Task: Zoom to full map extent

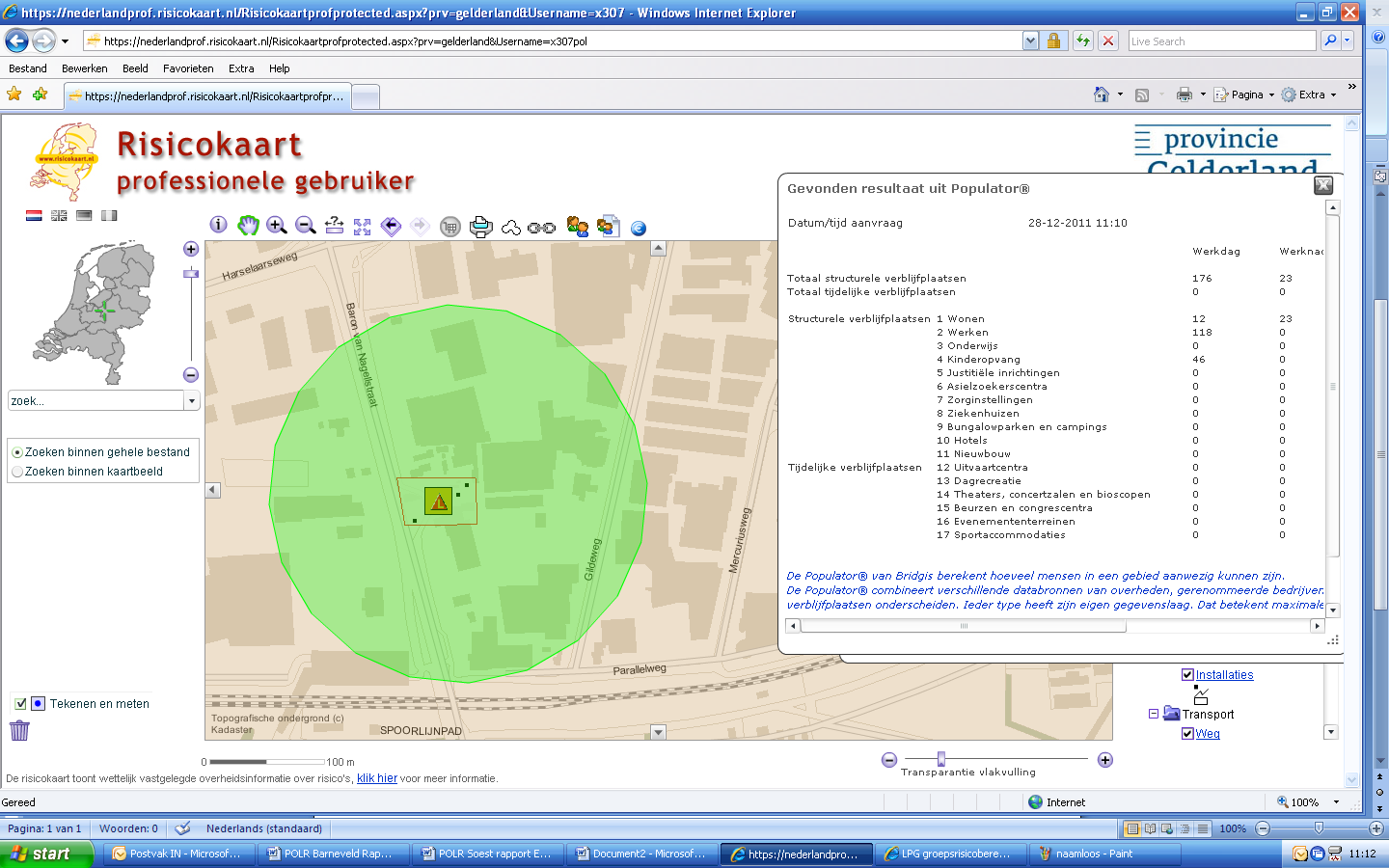Action: click(363, 227)
